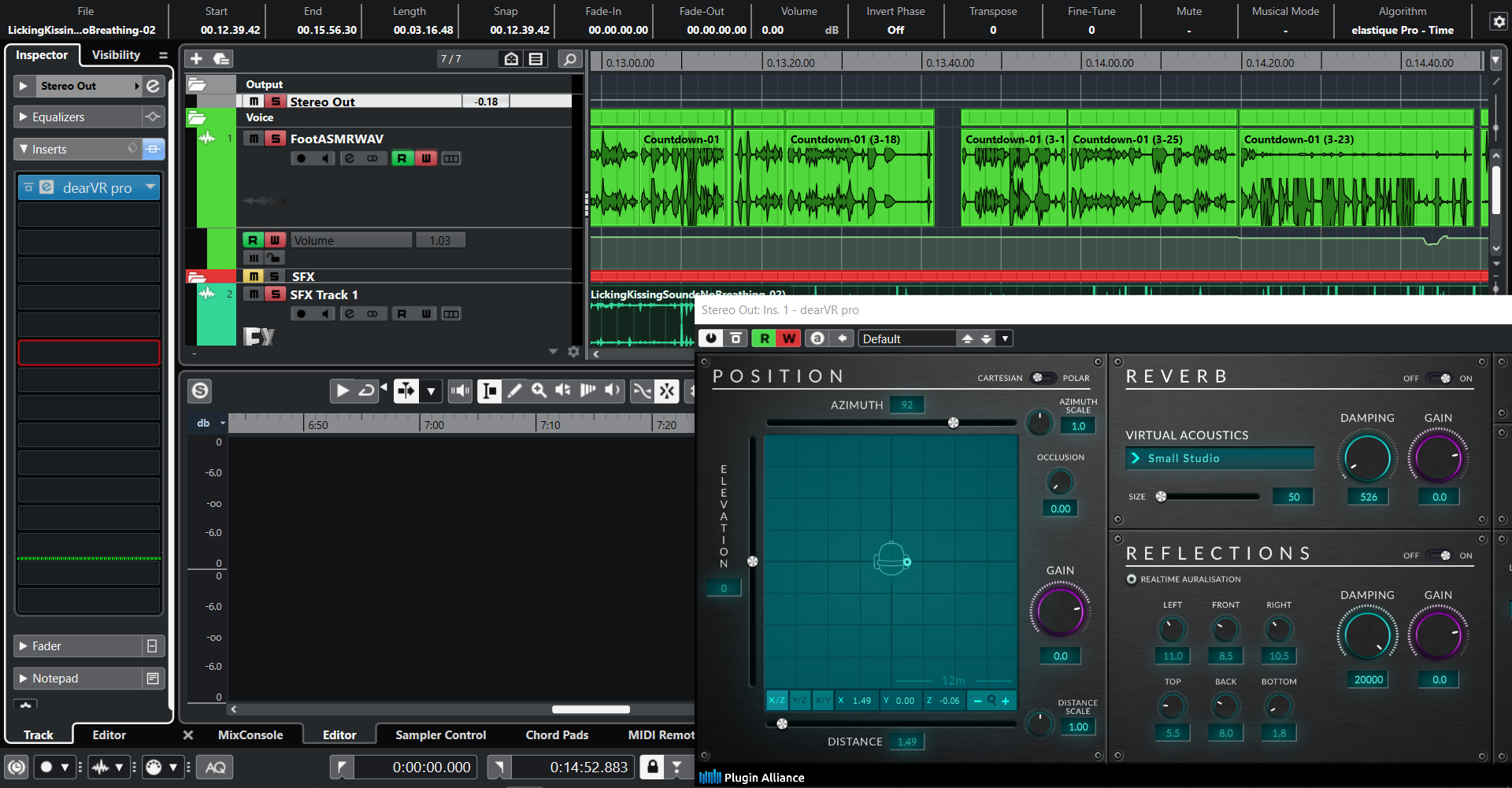Viewport: 1512px width, 788px height.
Task: Select the Draw pencil tool
Action: 514,390
